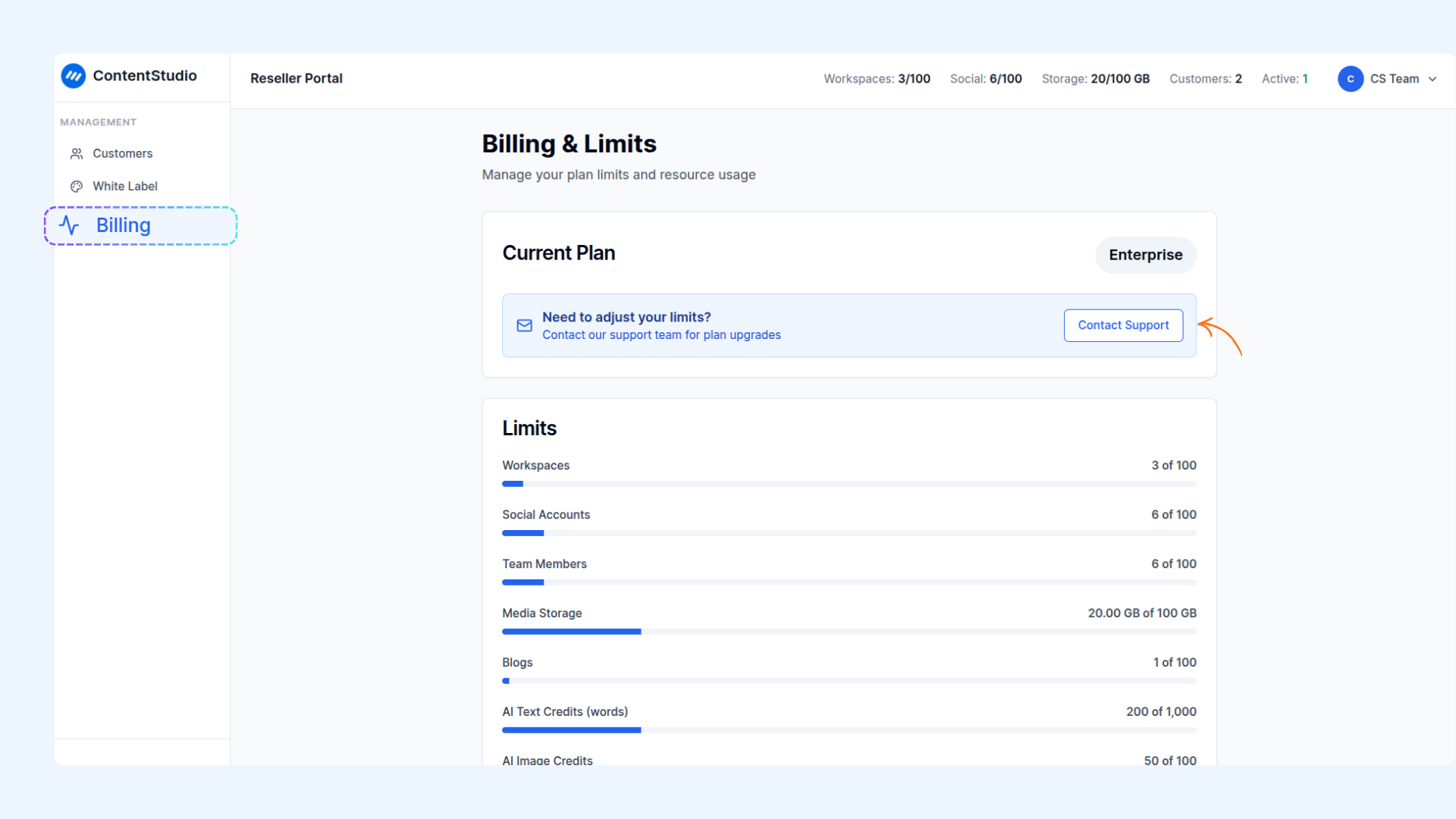1456x819 pixels.
Task: Click the Customers people icon
Action: pos(77,154)
